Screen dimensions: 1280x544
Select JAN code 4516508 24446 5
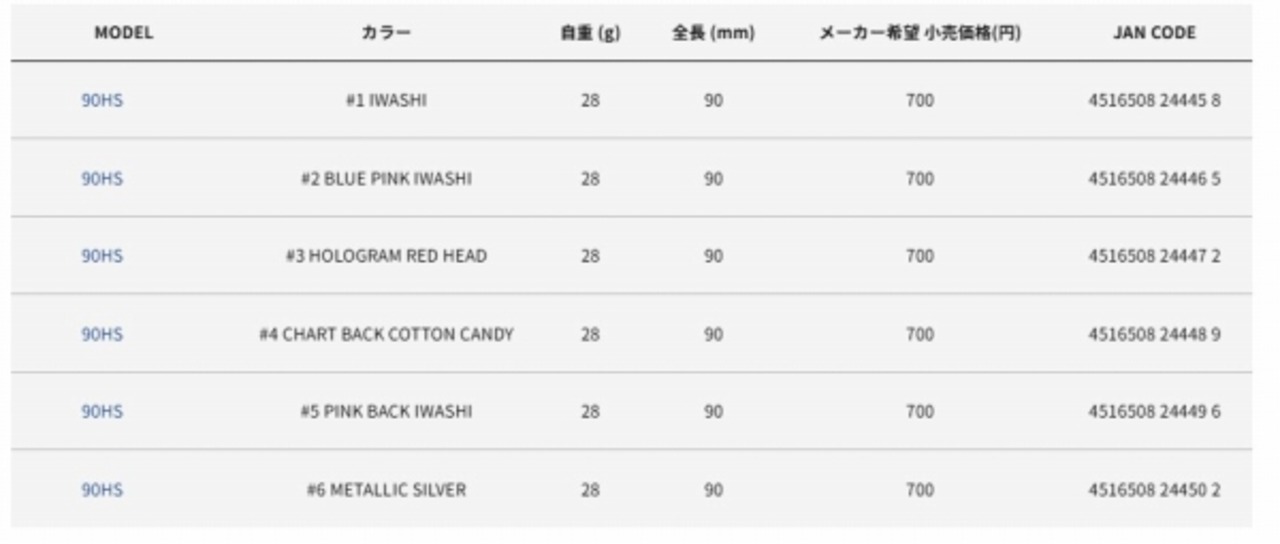[1154, 178]
